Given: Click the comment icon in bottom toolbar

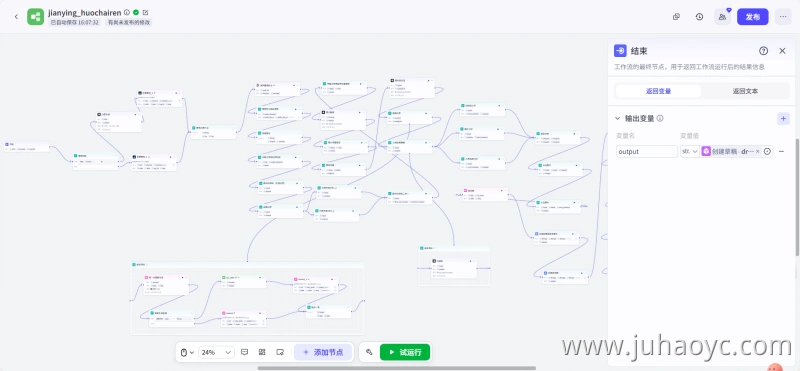Looking at the screenshot, I should 244,352.
